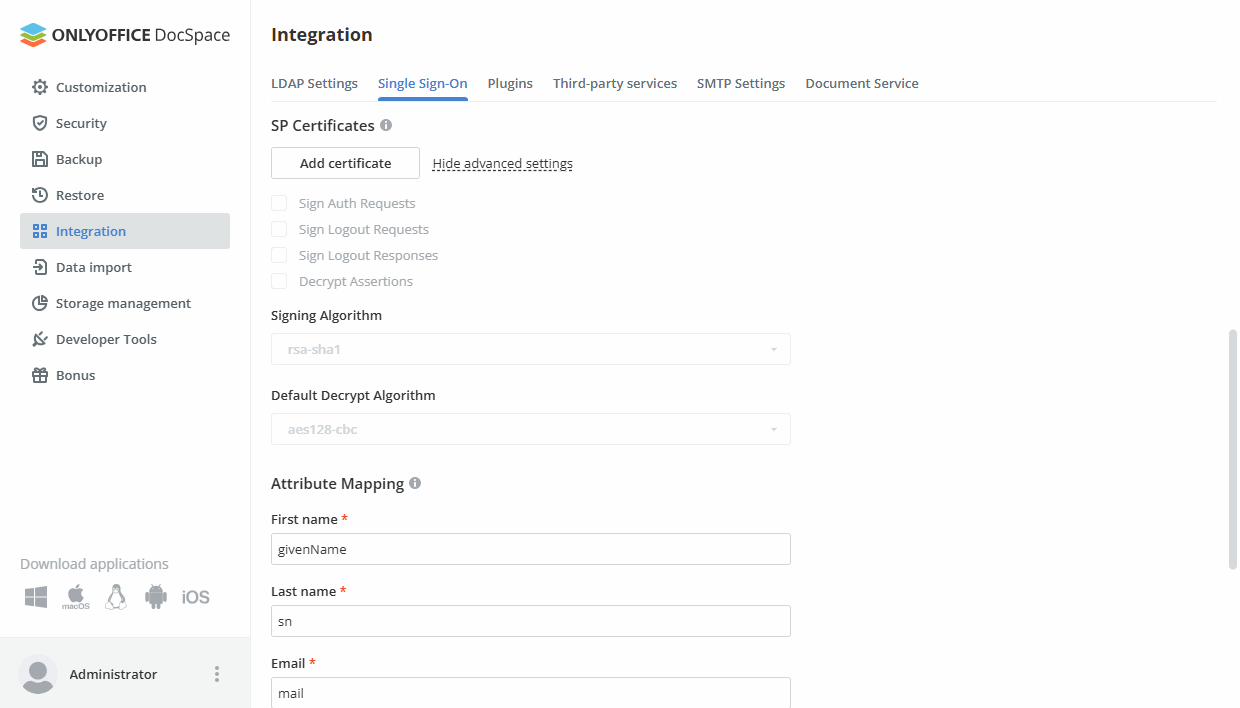Viewport: 1240px width, 708px height.
Task: Open the Security section in sidebar
Action: [x=80, y=123]
